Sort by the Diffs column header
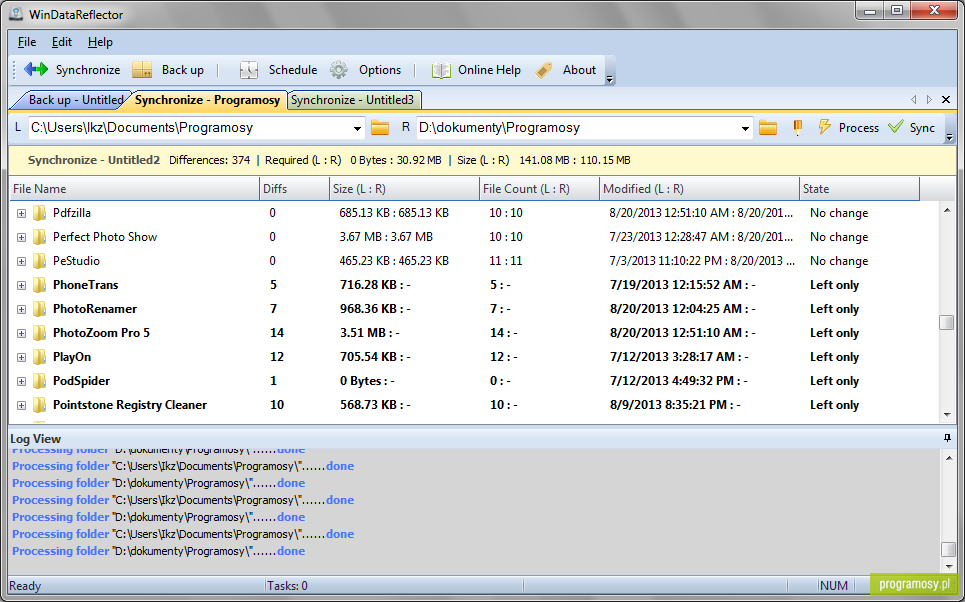Viewport: 965px width, 602px height. (x=294, y=189)
